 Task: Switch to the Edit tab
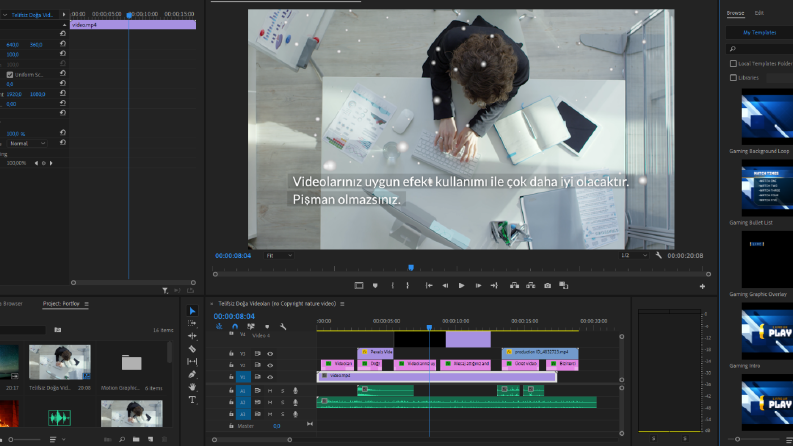click(x=759, y=13)
